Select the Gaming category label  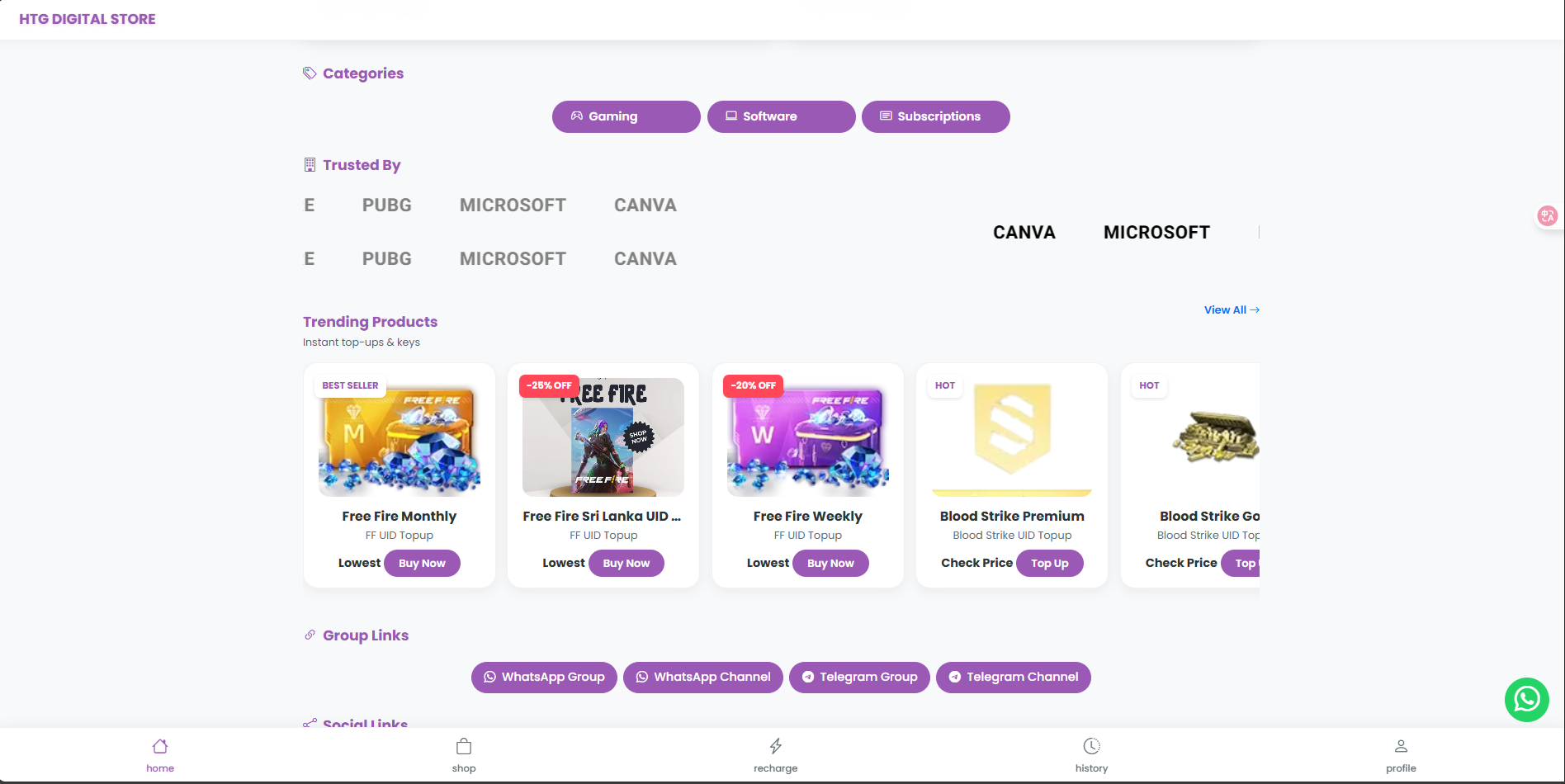[612, 116]
